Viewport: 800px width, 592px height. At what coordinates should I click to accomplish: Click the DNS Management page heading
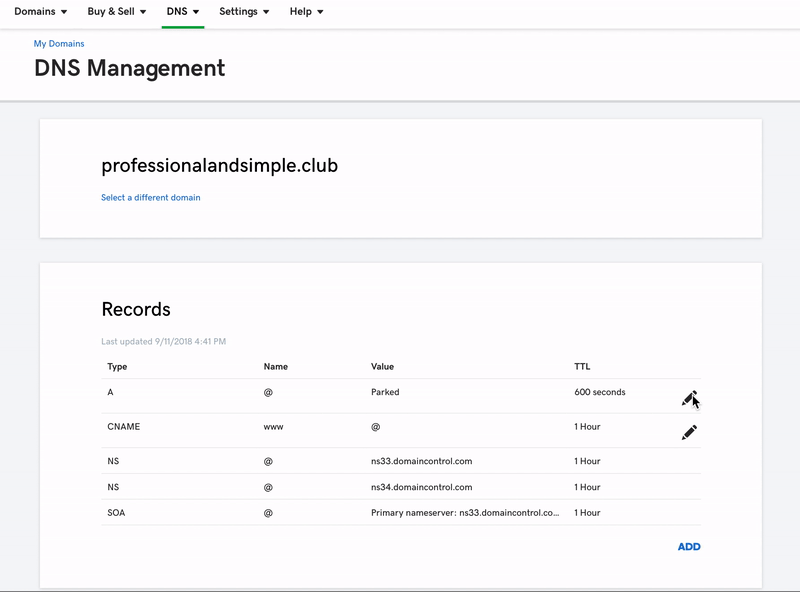(x=130, y=68)
